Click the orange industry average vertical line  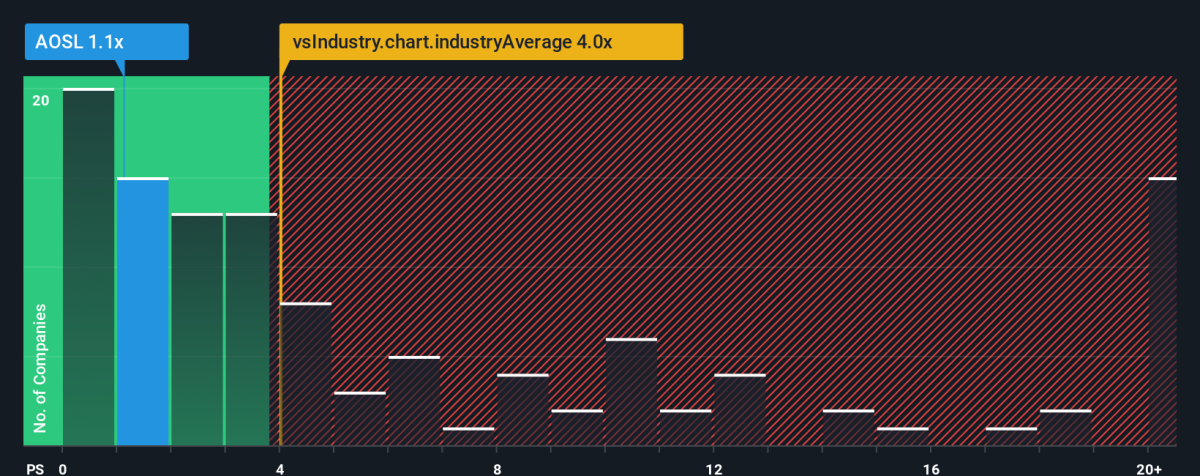point(280,260)
